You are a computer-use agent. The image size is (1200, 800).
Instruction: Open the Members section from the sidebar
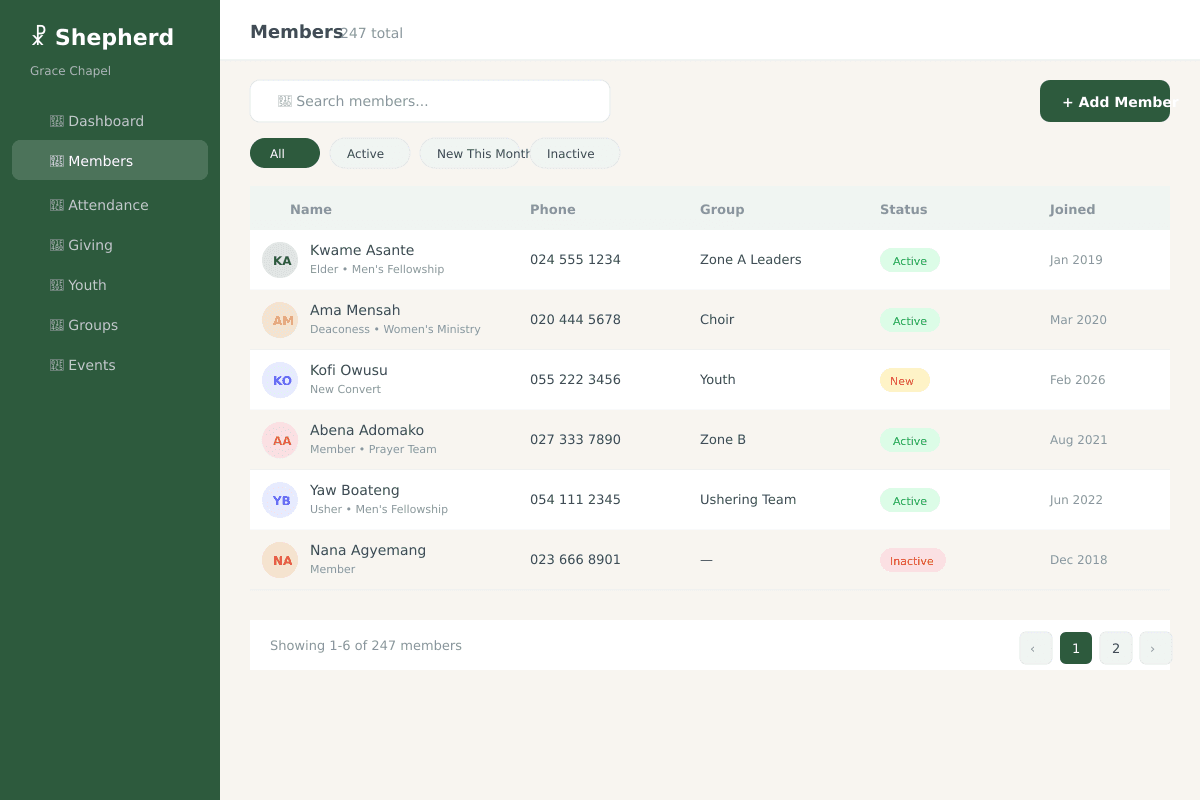100,160
